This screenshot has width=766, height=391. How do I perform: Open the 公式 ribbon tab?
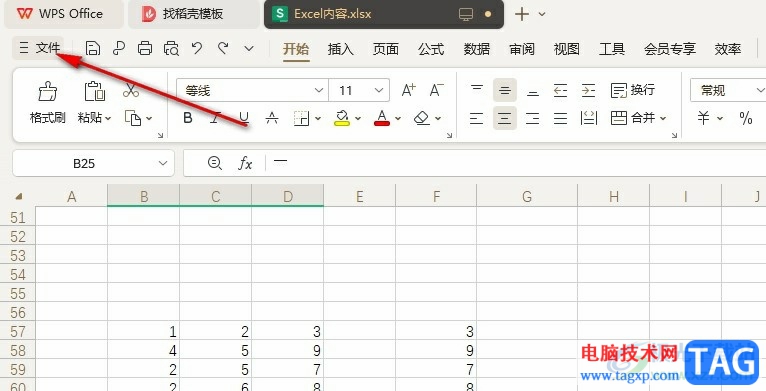click(x=431, y=49)
